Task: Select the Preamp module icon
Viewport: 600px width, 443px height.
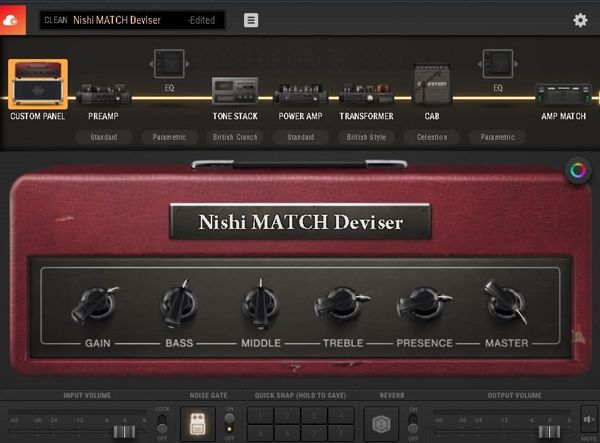Action: pyautogui.click(x=104, y=93)
